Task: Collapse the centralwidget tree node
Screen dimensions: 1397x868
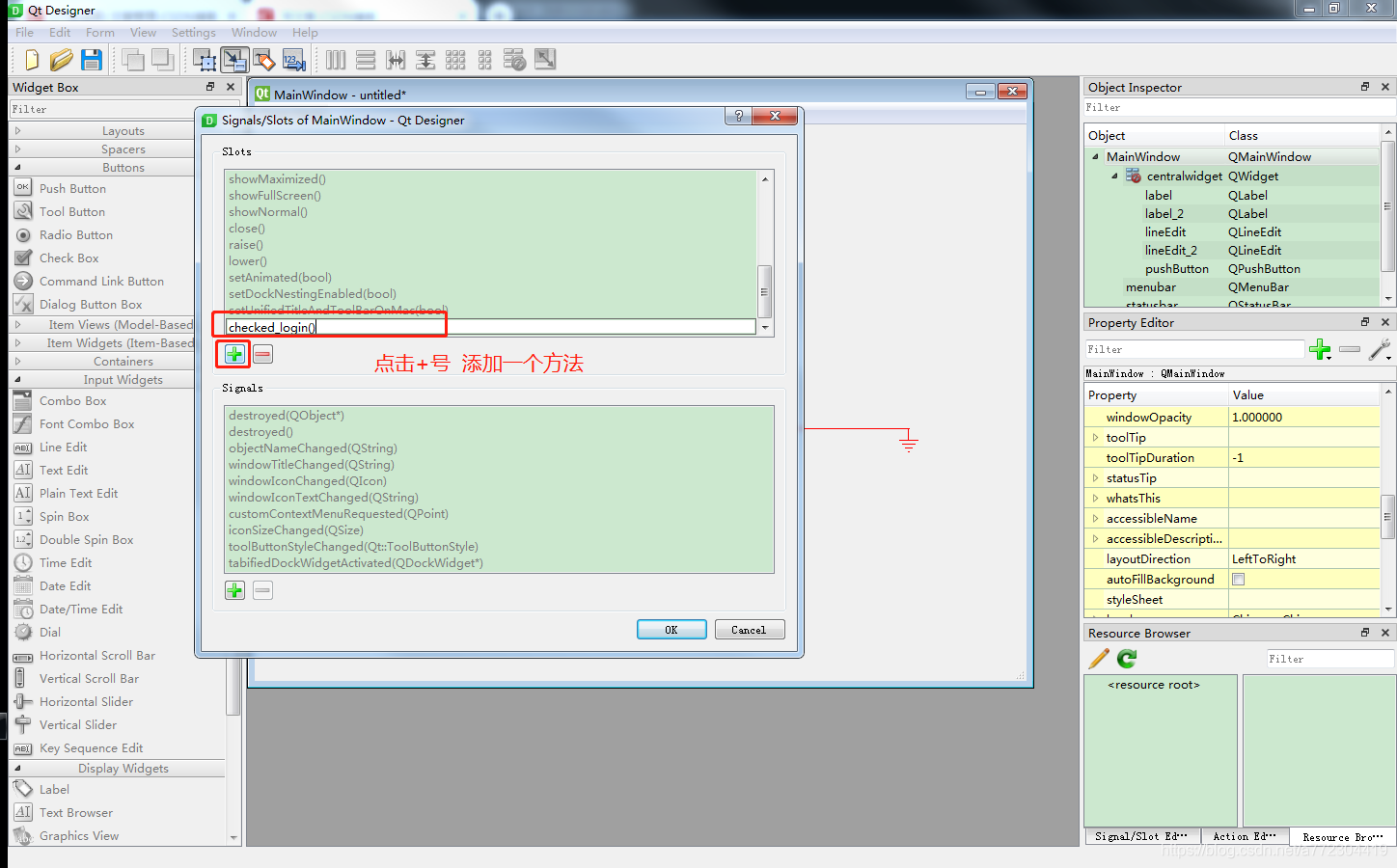Action: (1114, 176)
